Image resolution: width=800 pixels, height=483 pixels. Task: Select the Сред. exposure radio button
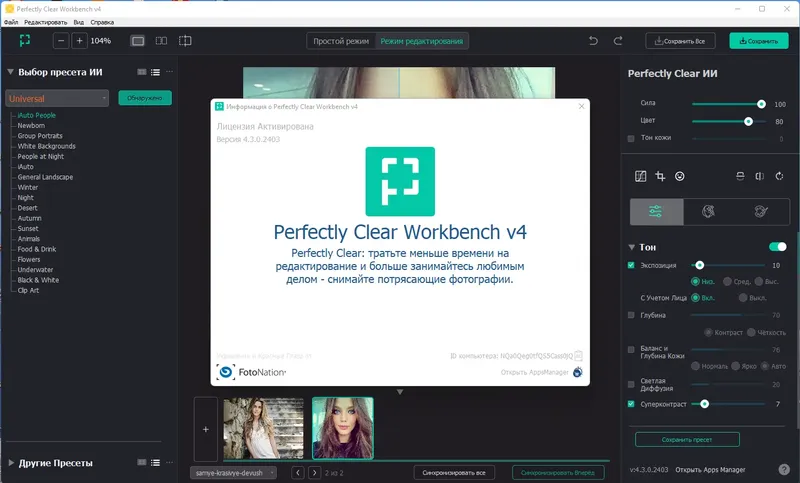[728, 282]
